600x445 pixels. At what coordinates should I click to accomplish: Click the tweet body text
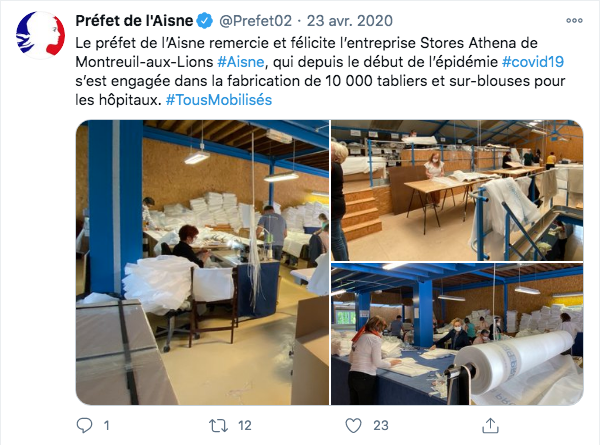(x=320, y=72)
